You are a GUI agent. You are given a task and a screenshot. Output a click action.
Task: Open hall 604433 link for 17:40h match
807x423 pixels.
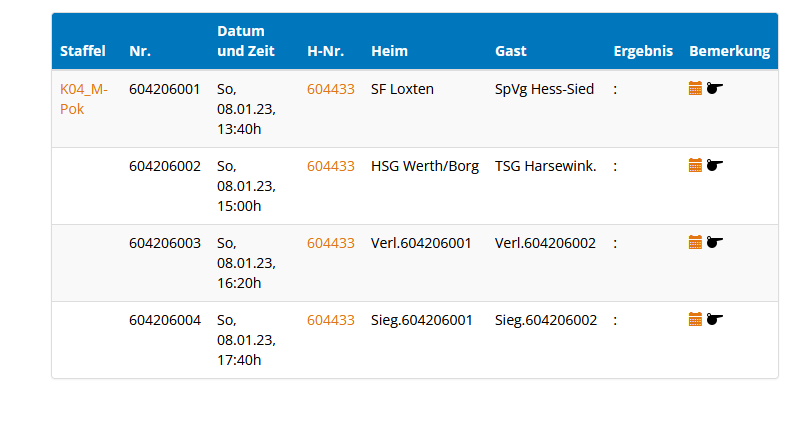coord(330,320)
